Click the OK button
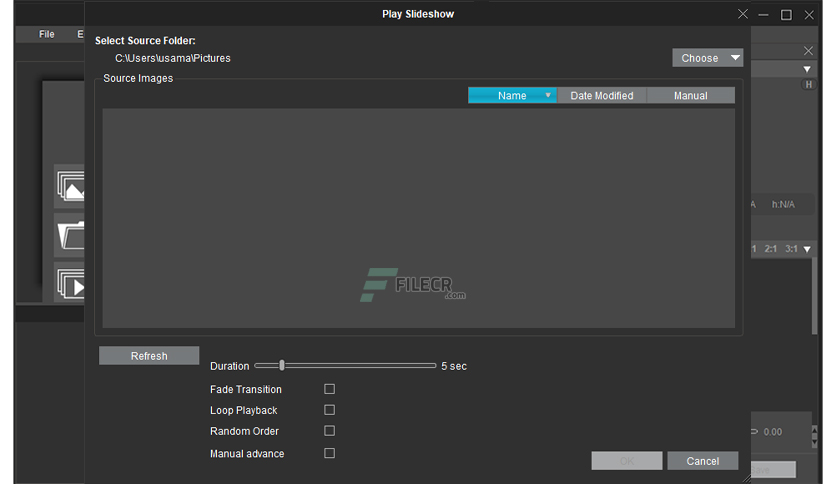 point(627,461)
